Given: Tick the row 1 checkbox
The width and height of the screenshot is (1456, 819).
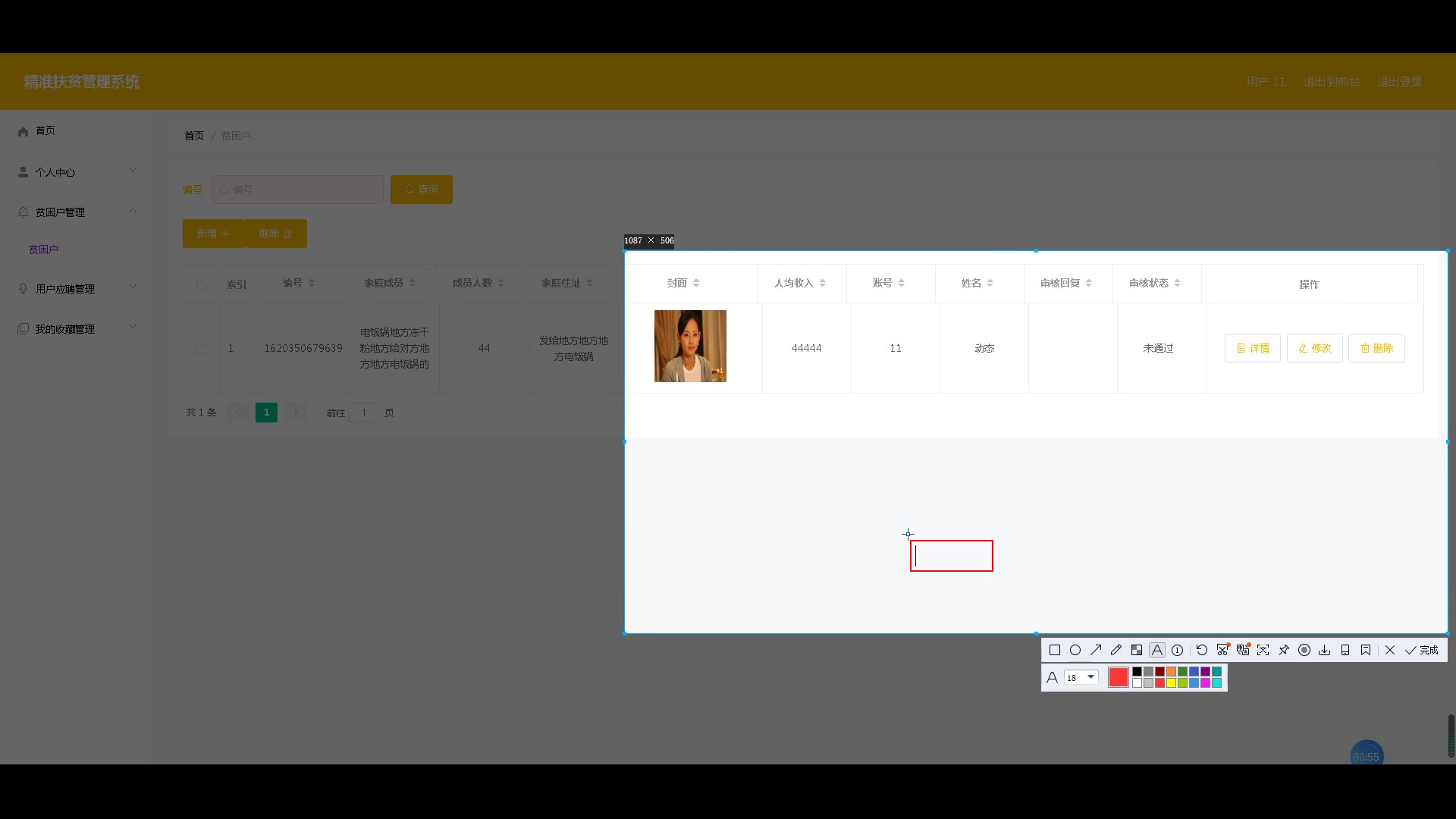Looking at the screenshot, I should pos(200,349).
